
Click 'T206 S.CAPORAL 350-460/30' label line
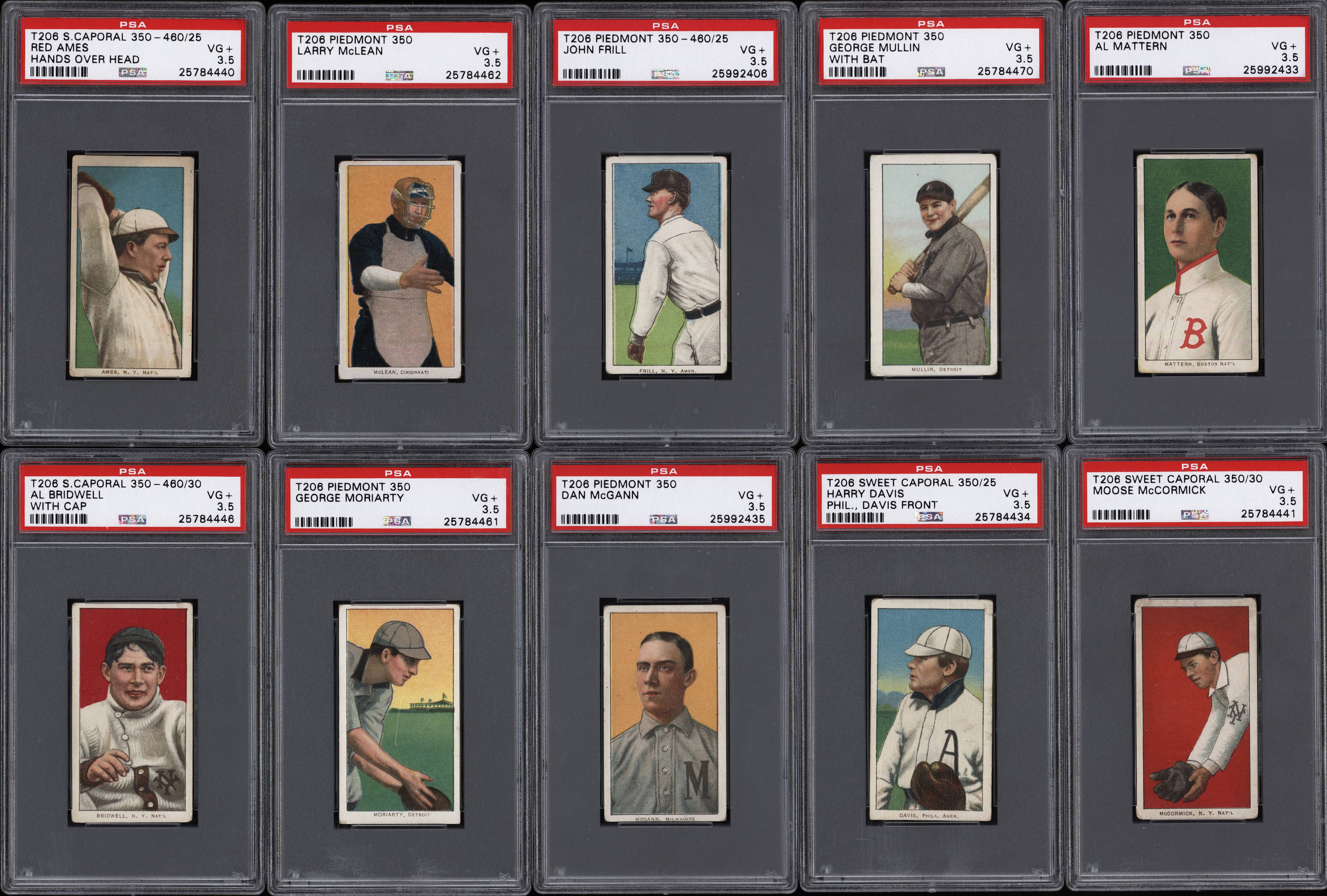tap(115, 484)
